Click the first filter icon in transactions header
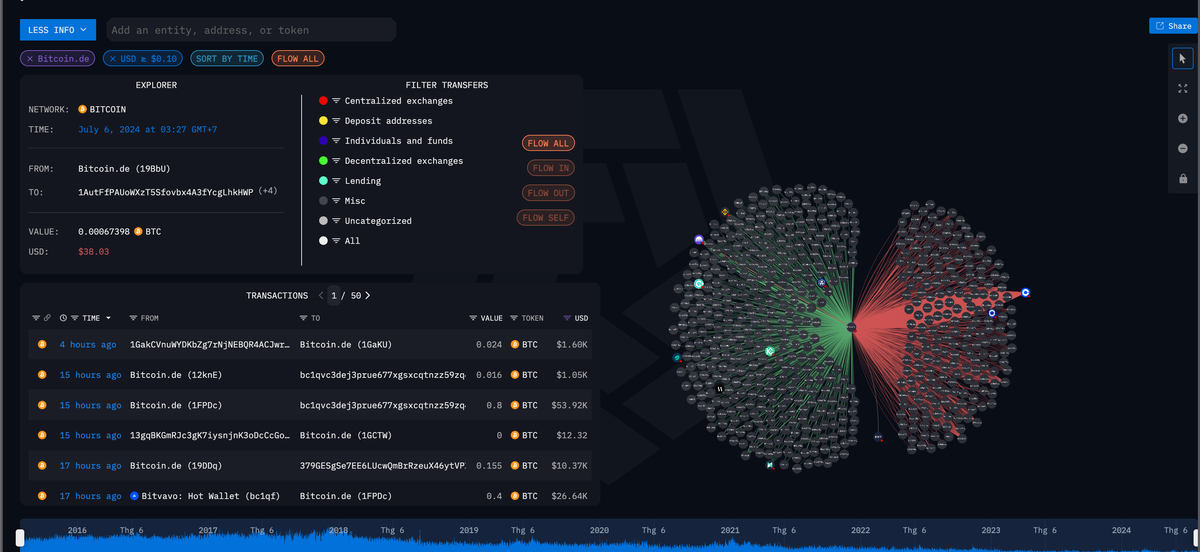This screenshot has height=552, width=1200. coord(35,318)
